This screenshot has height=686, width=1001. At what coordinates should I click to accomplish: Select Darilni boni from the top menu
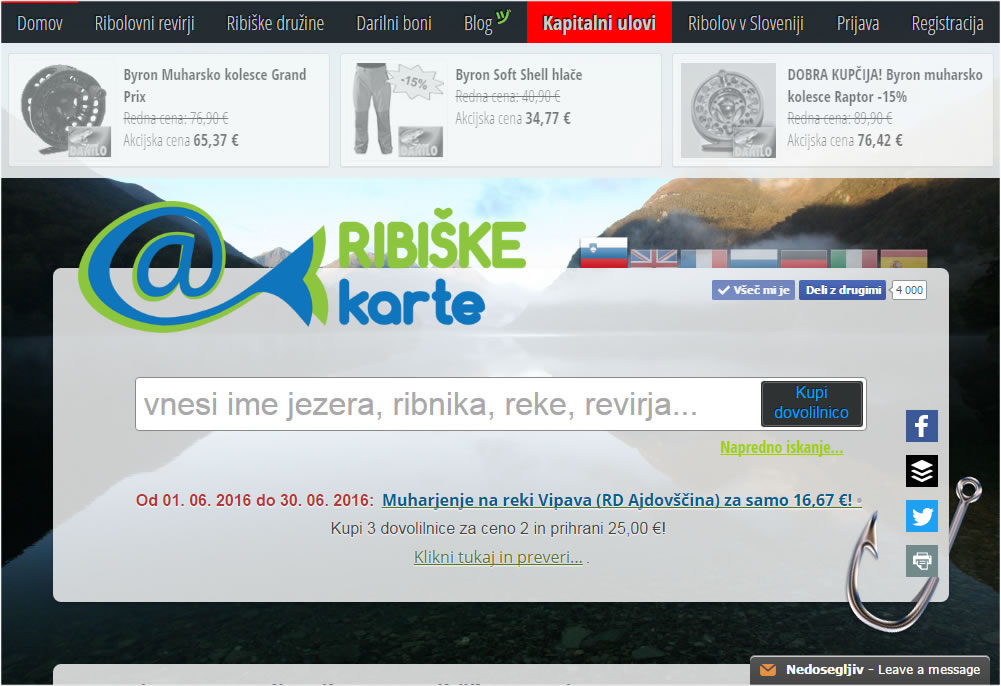click(x=394, y=24)
